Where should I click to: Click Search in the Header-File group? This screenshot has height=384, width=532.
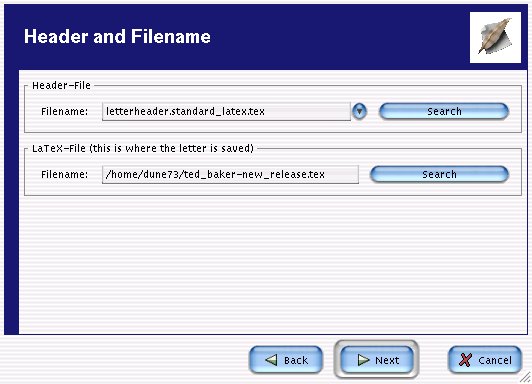pos(444,111)
